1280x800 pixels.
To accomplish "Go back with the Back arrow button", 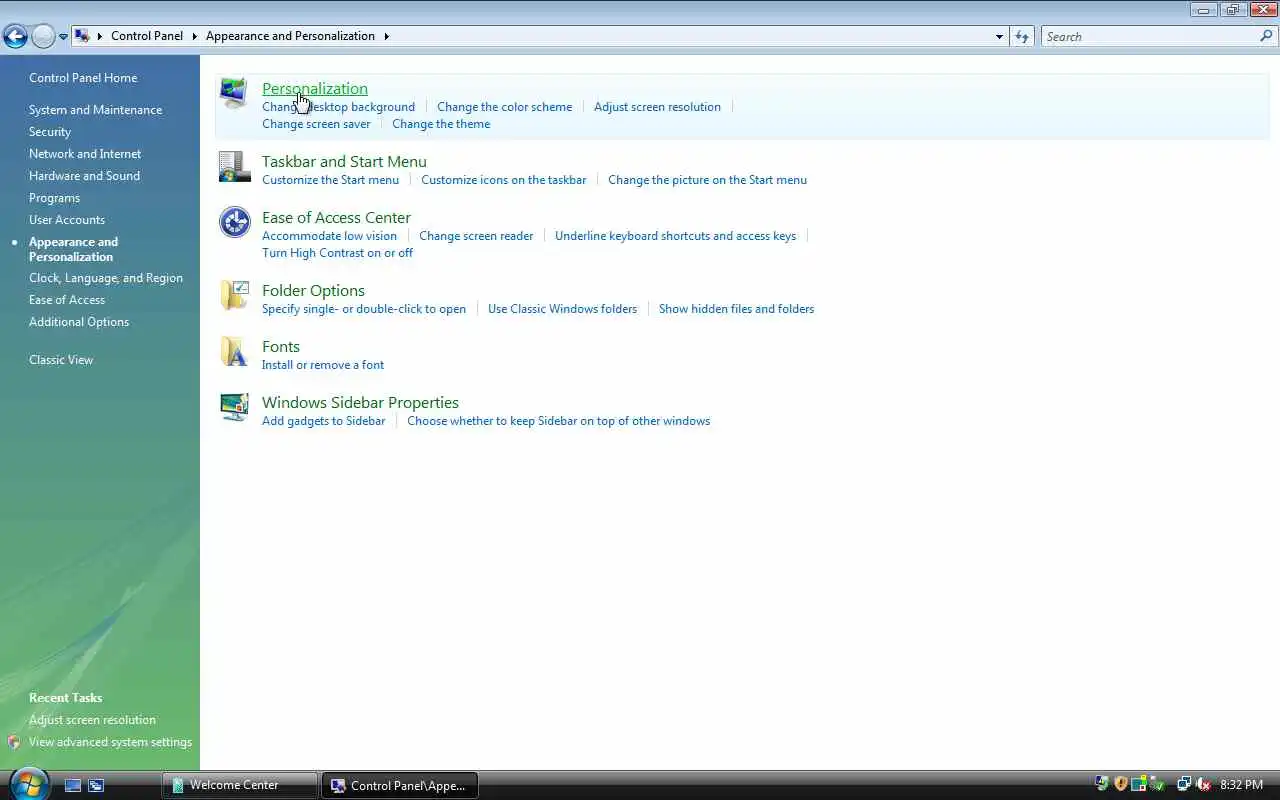I will click(15, 37).
